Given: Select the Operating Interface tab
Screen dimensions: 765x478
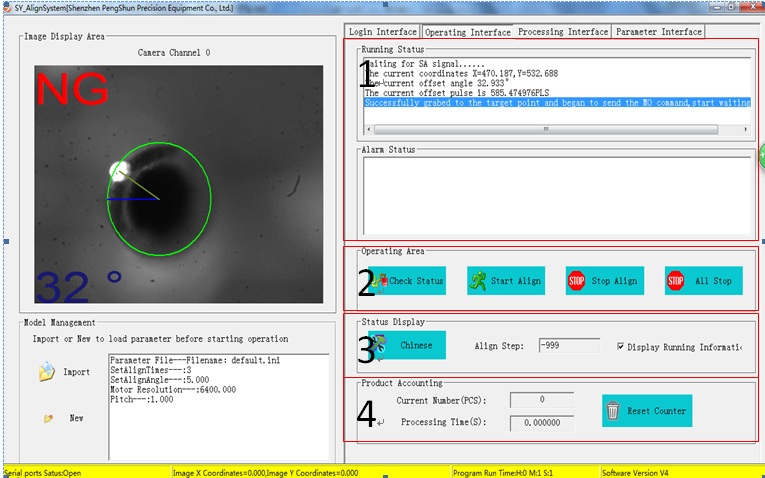Looking at the screenshot, I should (467, 32).
